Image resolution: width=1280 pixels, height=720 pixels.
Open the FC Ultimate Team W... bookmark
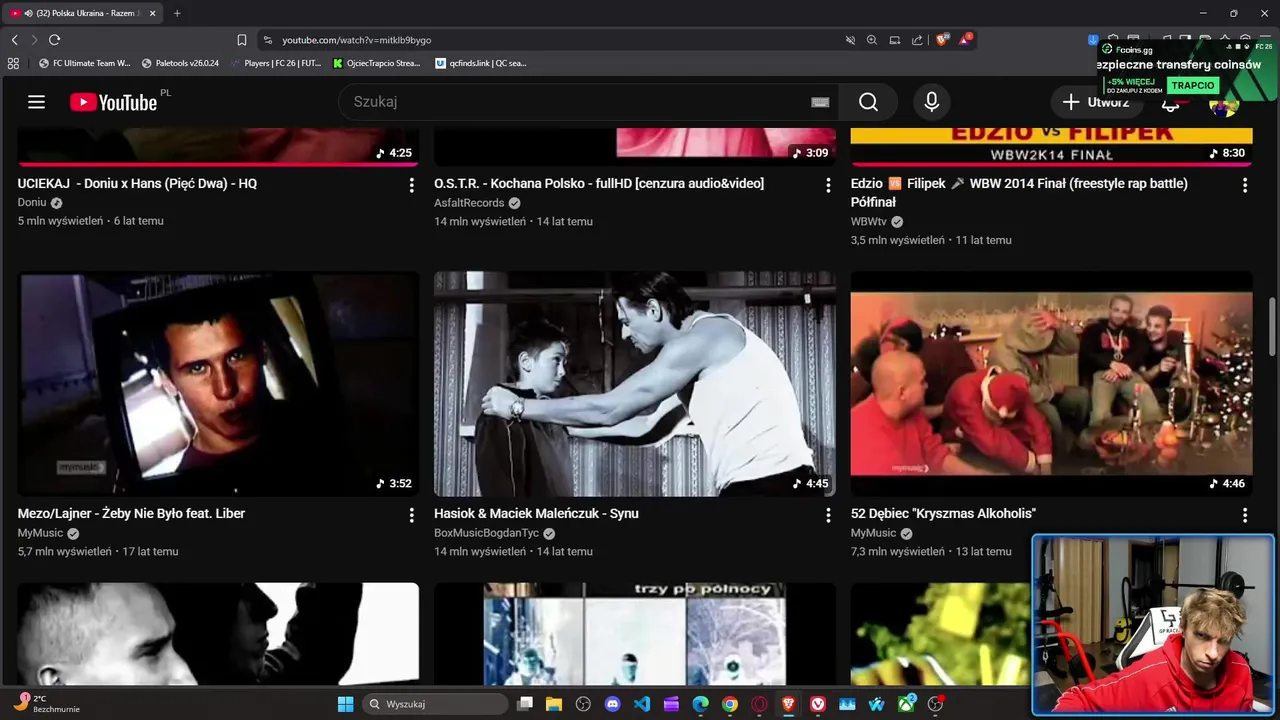click(84, 63)
